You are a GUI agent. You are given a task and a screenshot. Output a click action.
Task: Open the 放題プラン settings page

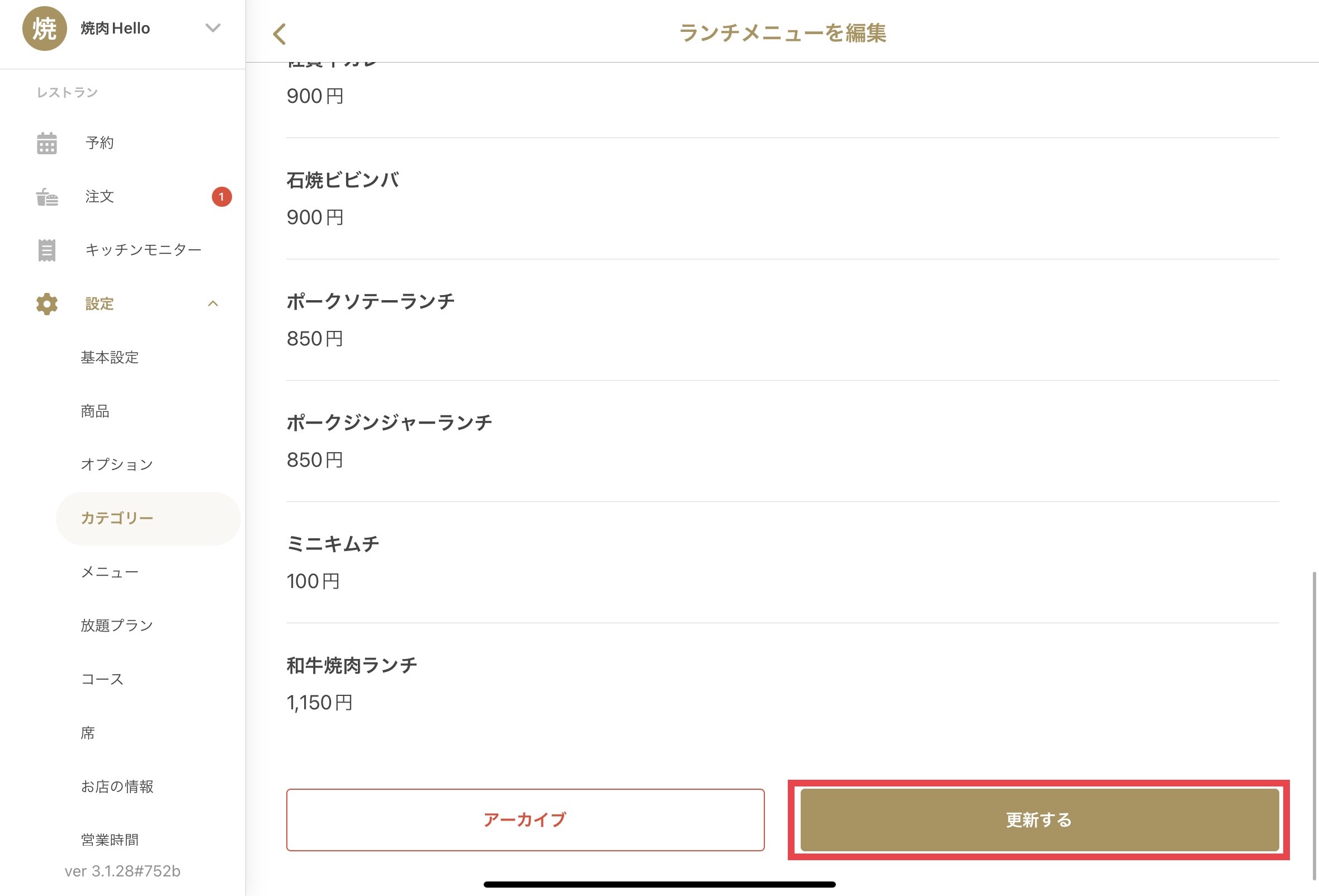117,625
